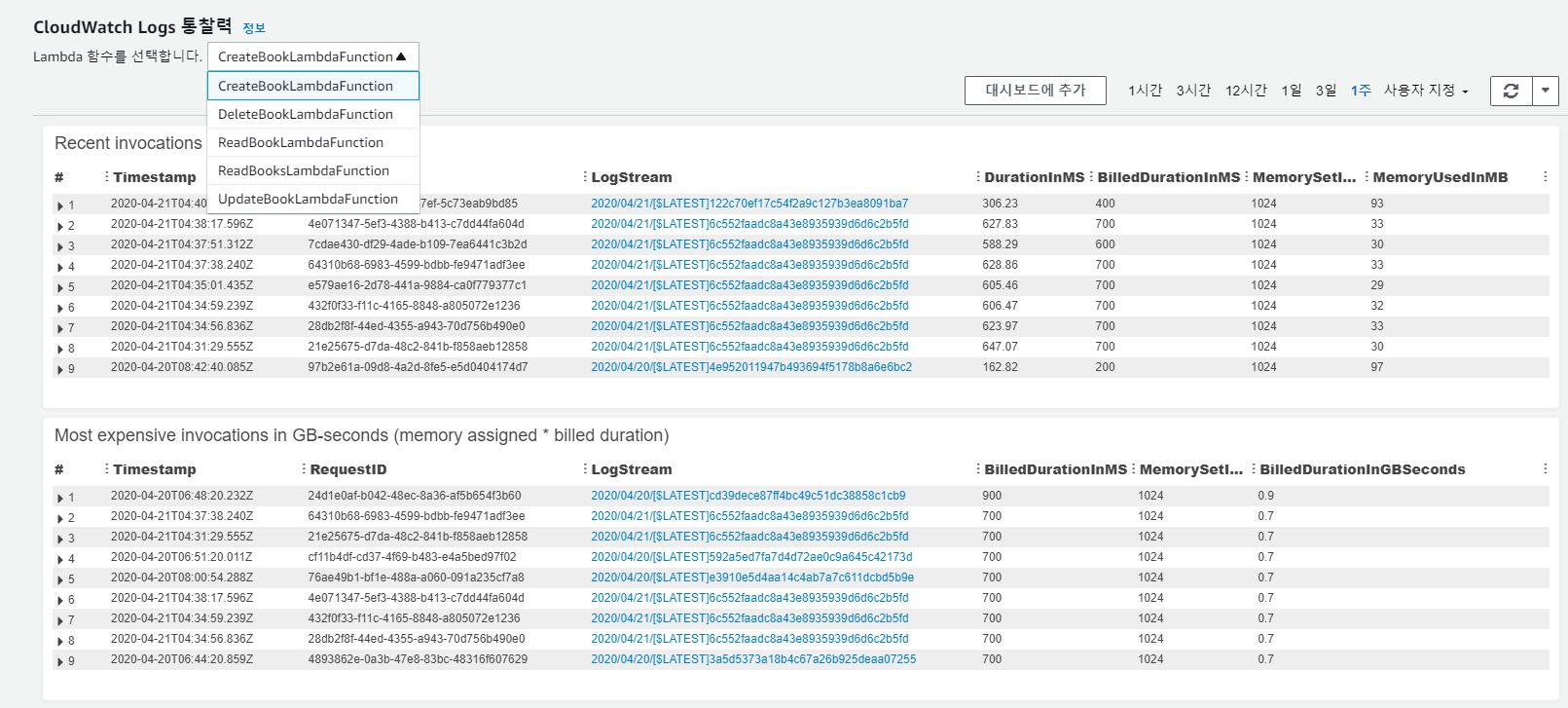
Task: Expand row 1 in Most expensive invocations
Action: pos(60,498)
